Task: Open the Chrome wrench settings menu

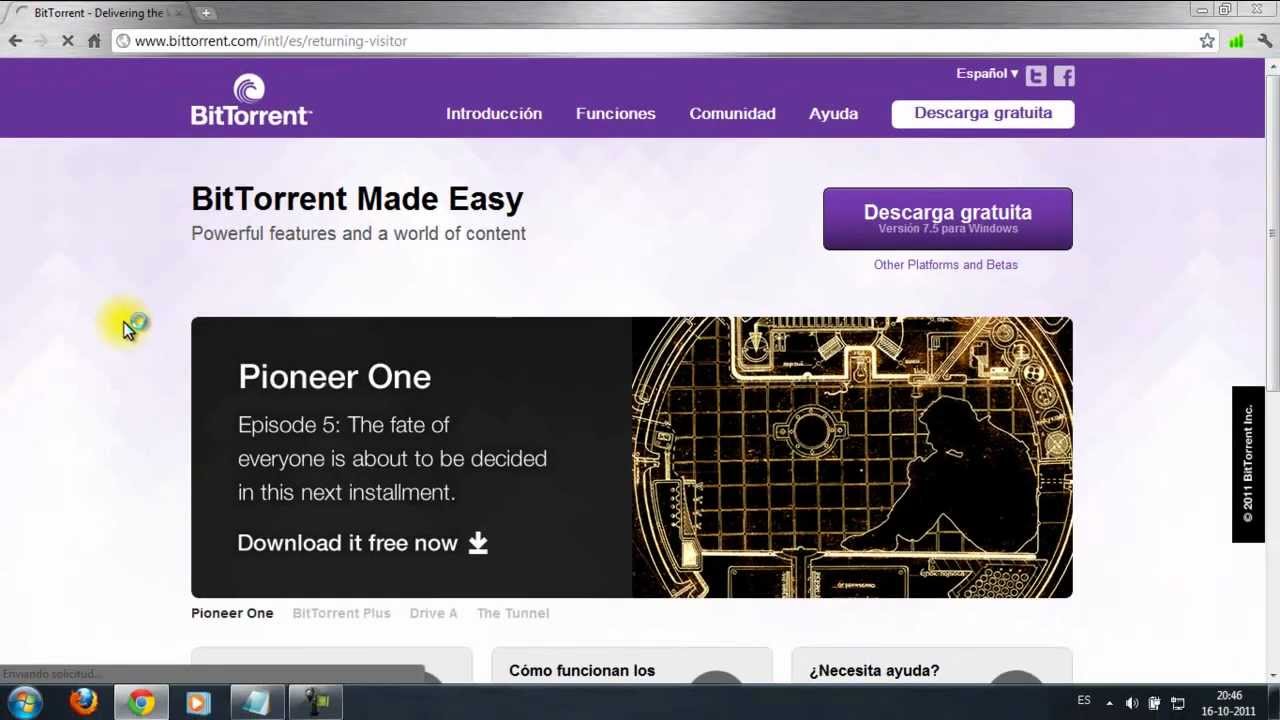Action: 1265,41
